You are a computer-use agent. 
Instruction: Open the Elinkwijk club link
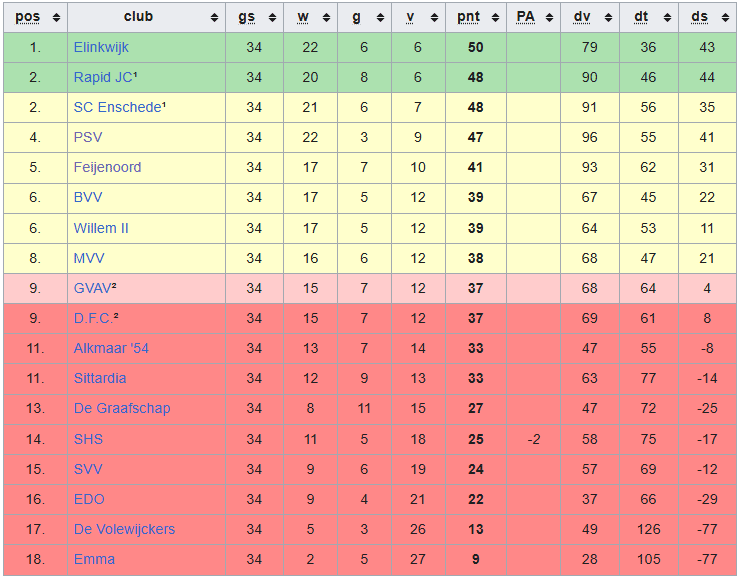(101, 47)
